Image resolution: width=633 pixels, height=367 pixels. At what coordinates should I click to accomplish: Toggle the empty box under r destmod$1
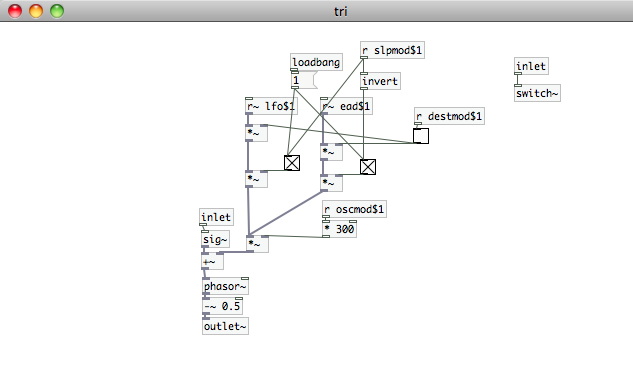tap(421, 136)
